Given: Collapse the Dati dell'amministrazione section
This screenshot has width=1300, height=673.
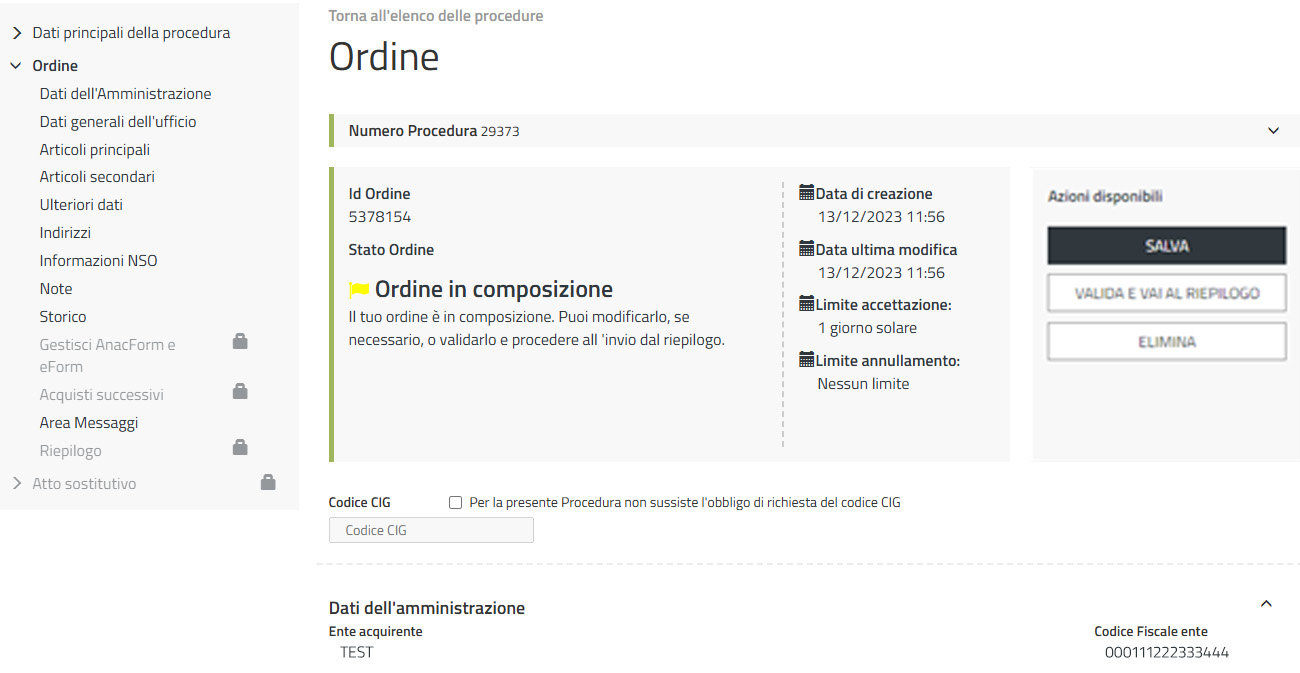Looking at the screenshot, I should coord(1266,604).
